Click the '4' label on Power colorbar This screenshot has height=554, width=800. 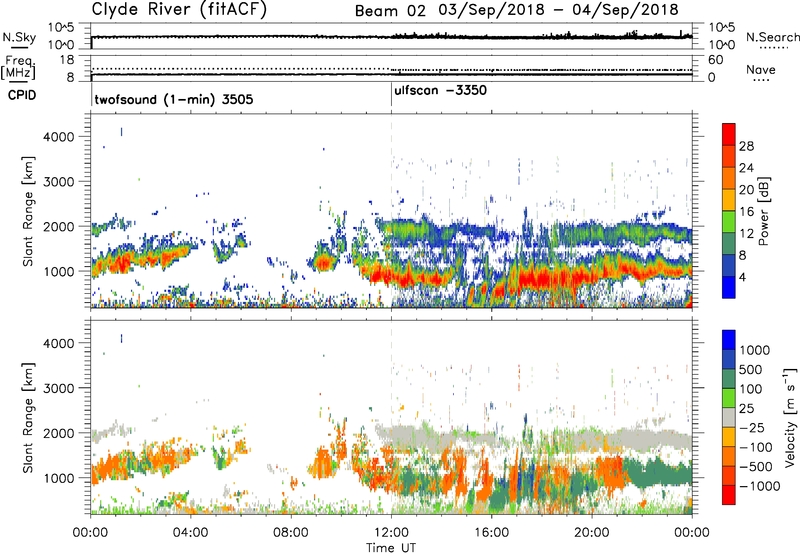tap(742, 277)
